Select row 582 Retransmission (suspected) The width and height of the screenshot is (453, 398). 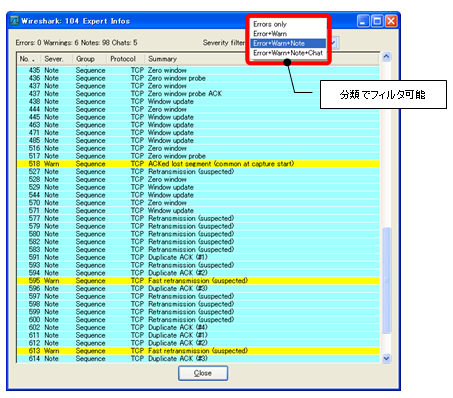tap(198, 242)
